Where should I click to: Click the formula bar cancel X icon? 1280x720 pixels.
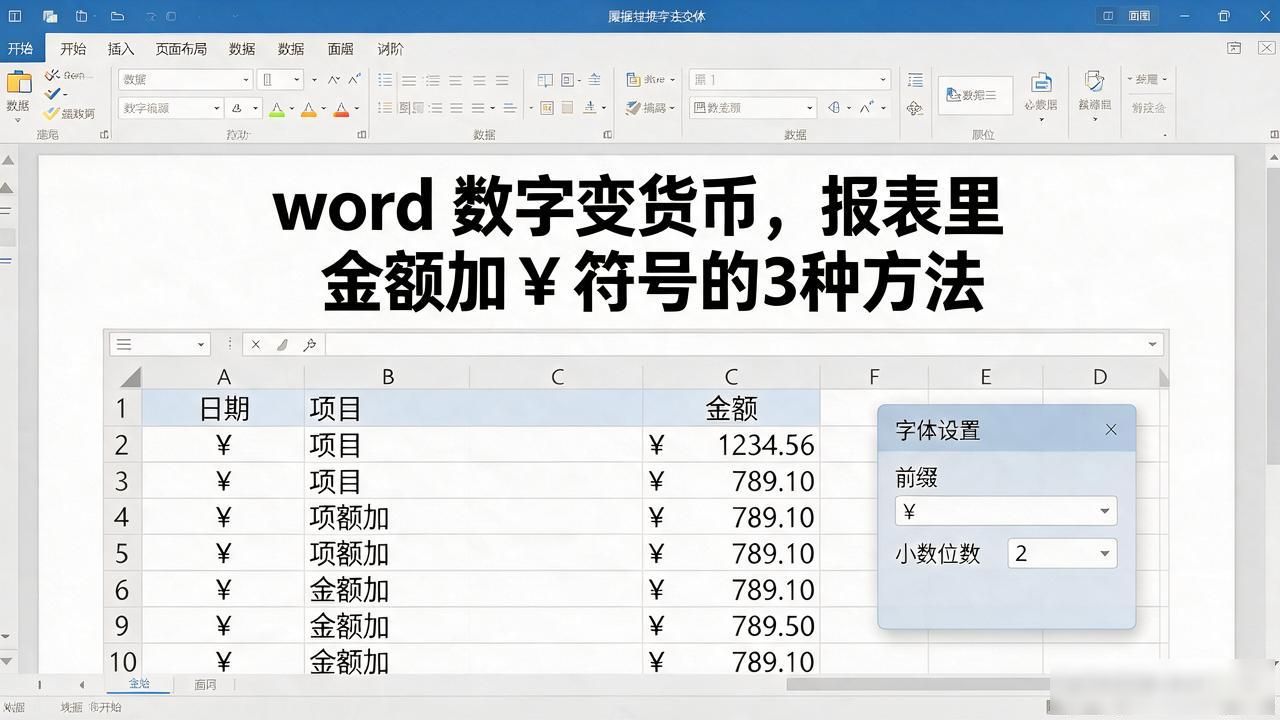[x=256, y=344]
